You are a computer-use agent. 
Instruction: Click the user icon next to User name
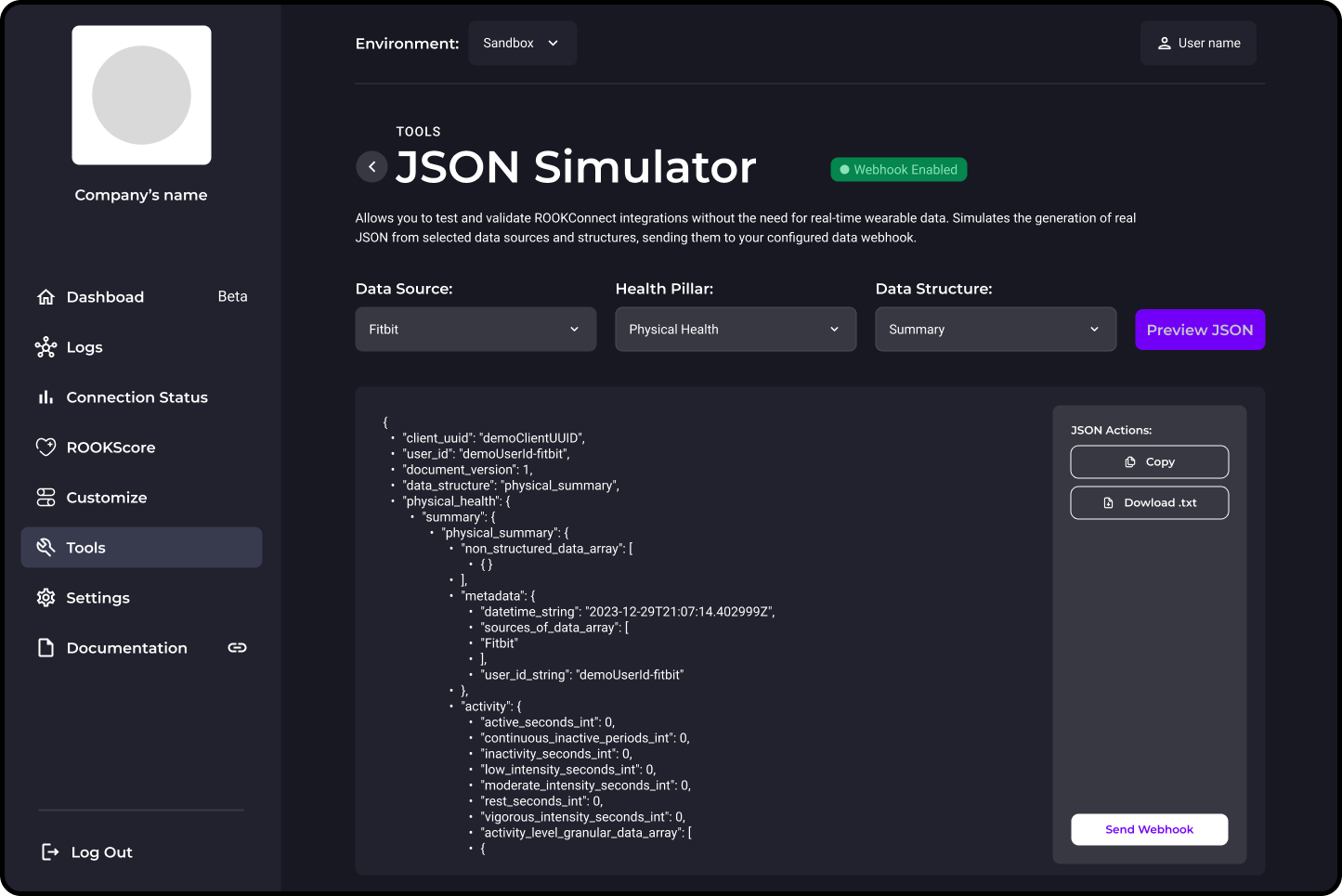(1165, 43)
